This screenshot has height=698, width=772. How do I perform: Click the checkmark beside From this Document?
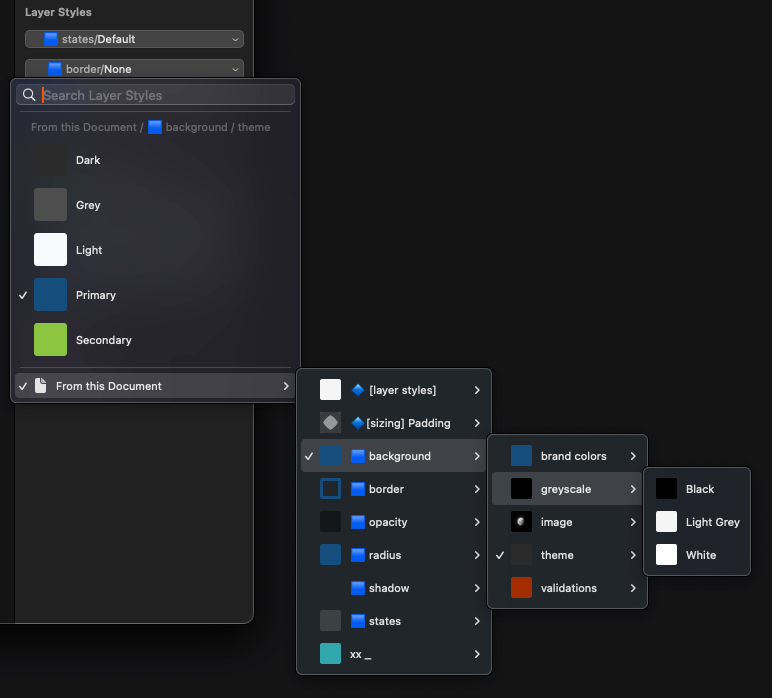[23, 386]
